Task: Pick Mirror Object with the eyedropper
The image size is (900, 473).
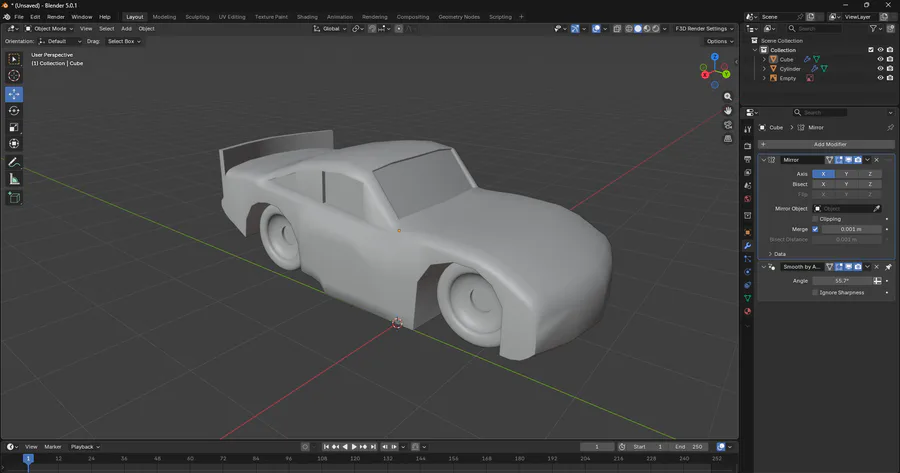Action: [x=876, y=208]
